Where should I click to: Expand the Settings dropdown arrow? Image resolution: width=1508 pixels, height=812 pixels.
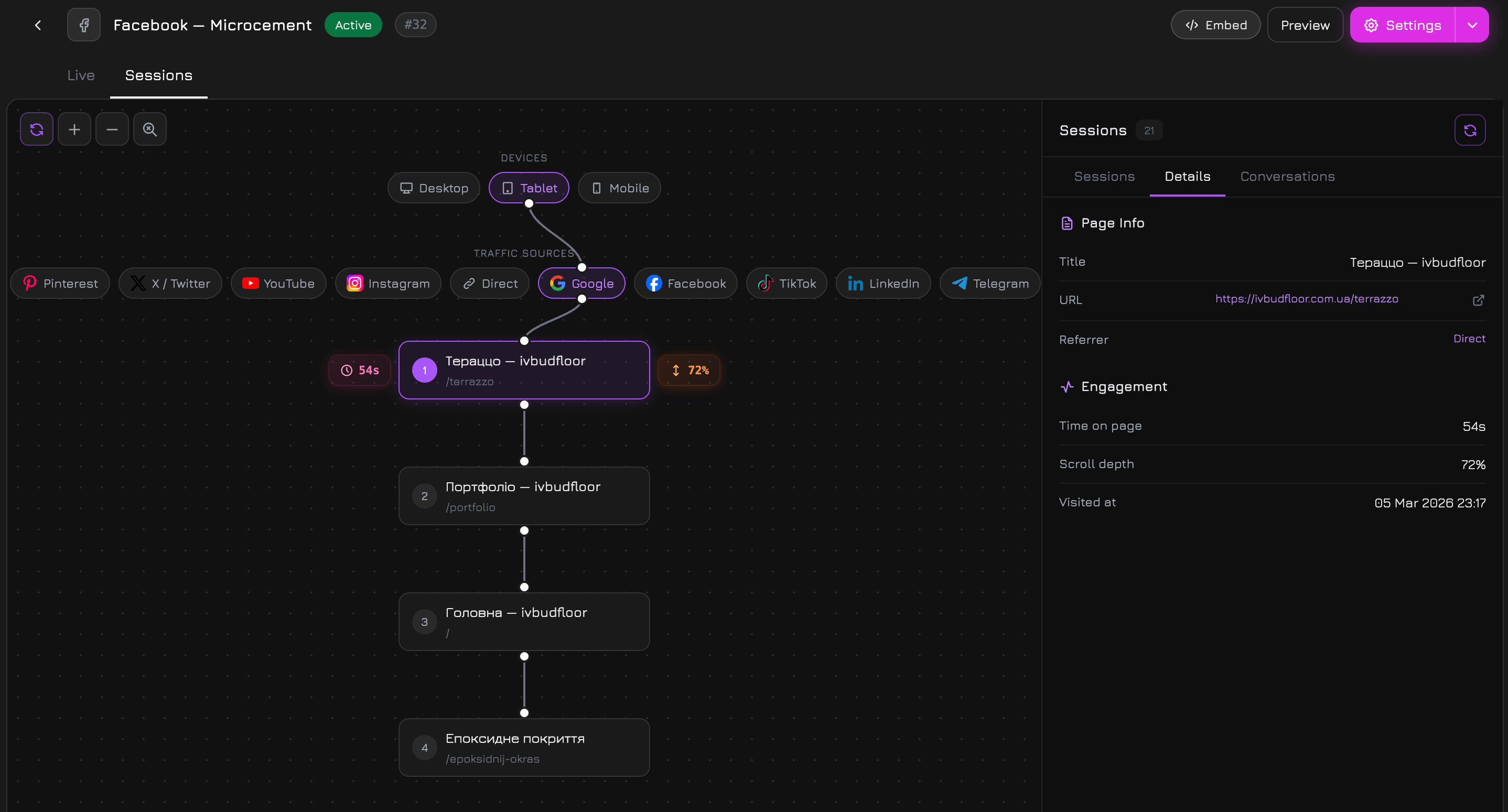click(1472, 25)
